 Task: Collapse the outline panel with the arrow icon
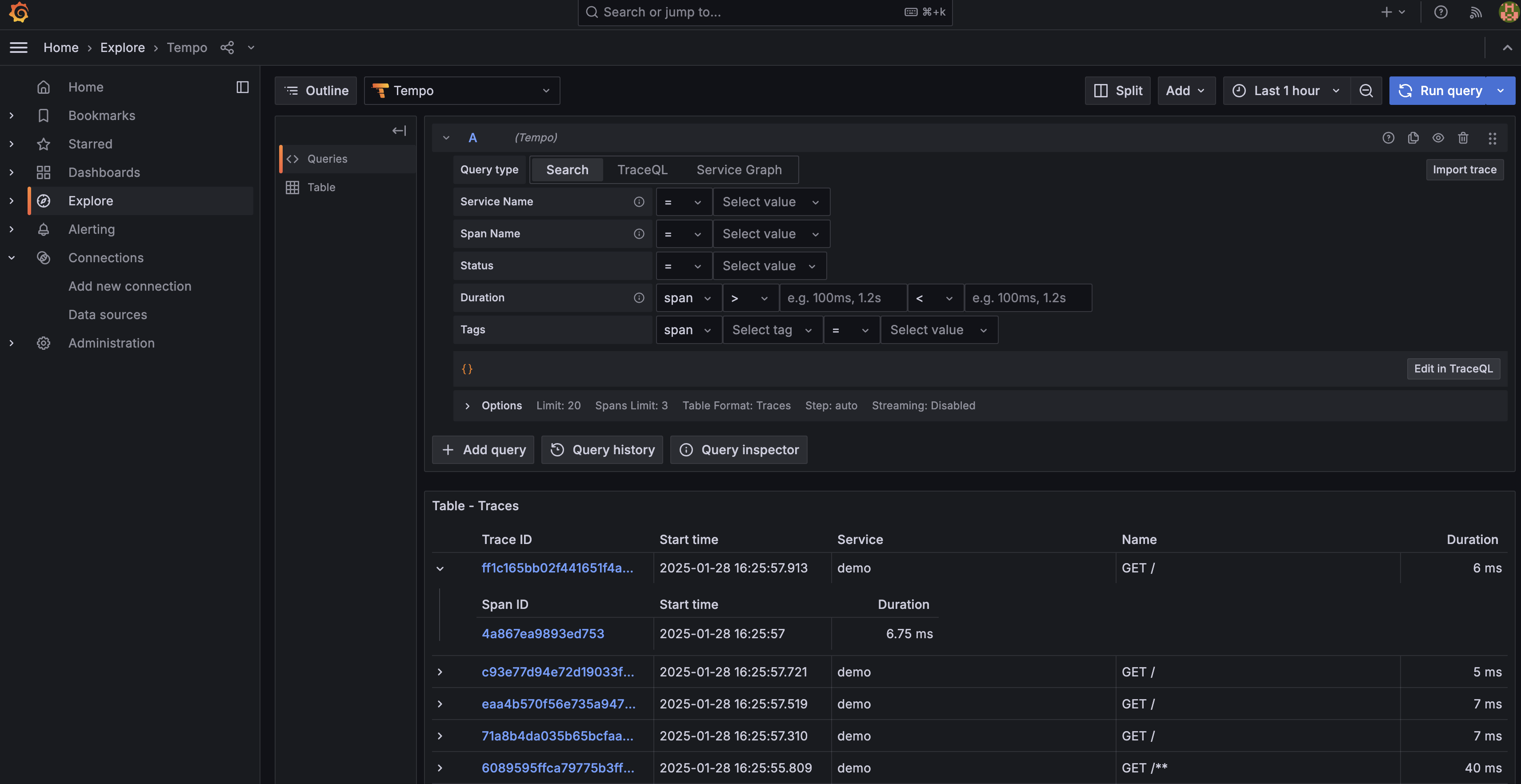(x=399, y=131)
